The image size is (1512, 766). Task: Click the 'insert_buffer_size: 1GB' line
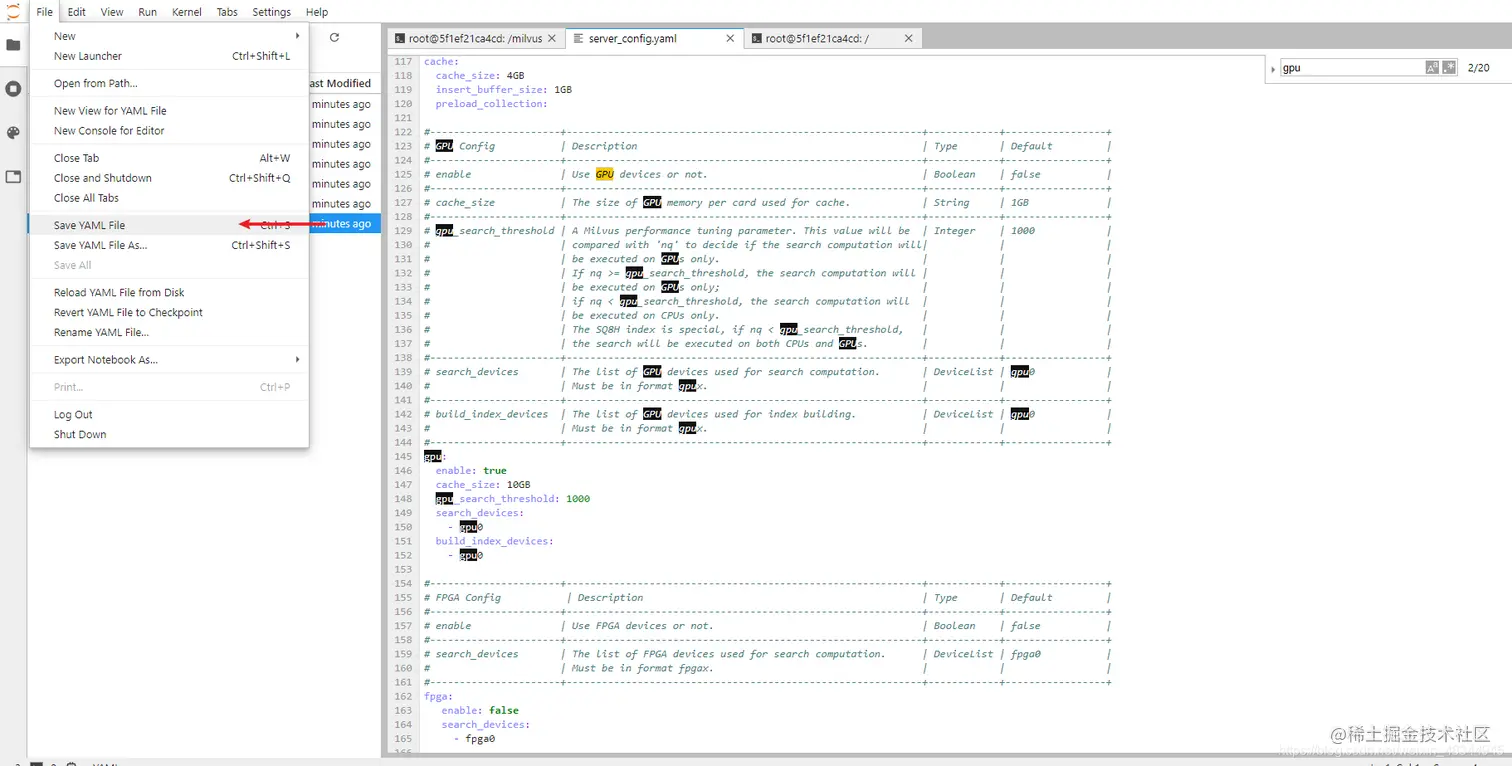(504, 90)
